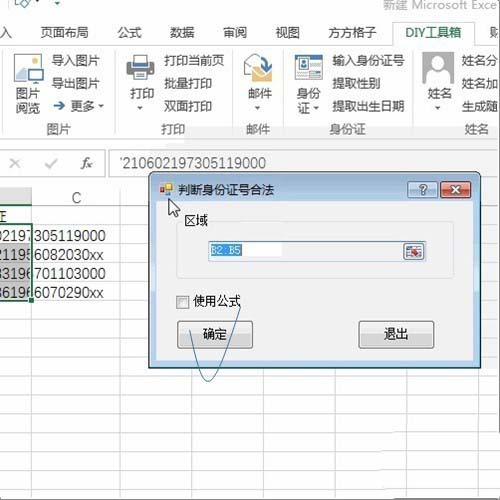Image resolution: width=500 pixels, height=500 pixels.
Task: Click the 邮件 envelope icon
Action: pyautogui.click(x=258, y=68)
